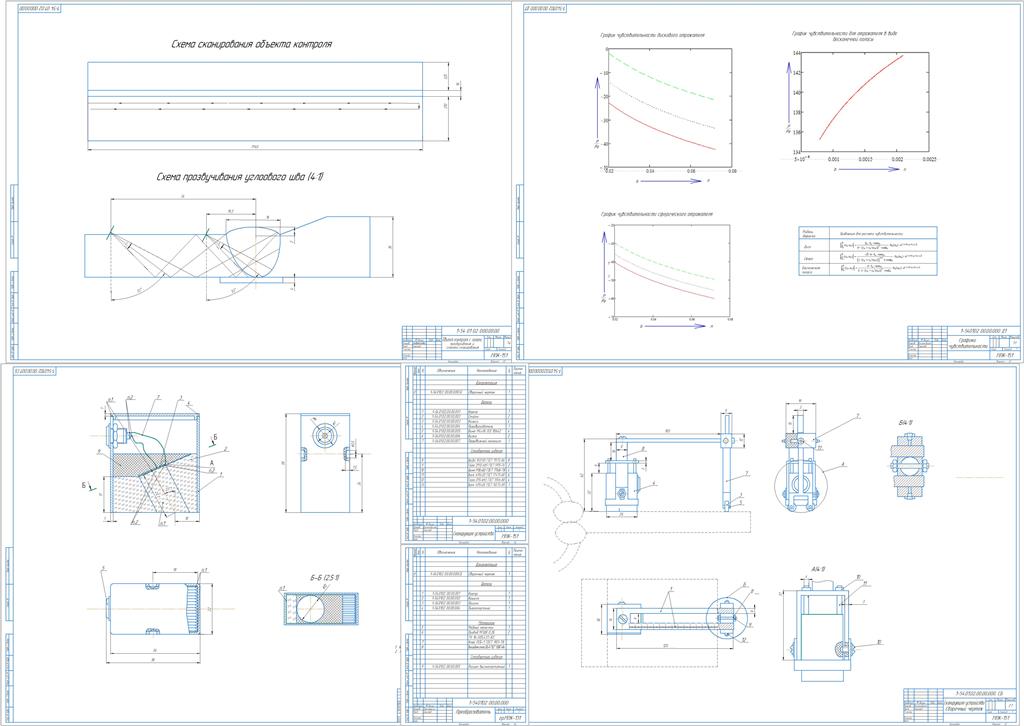This screenshot has width=1024, height=726.
Task: Click "Графики чувствительности" in the title block
Action: click(967, 343)
